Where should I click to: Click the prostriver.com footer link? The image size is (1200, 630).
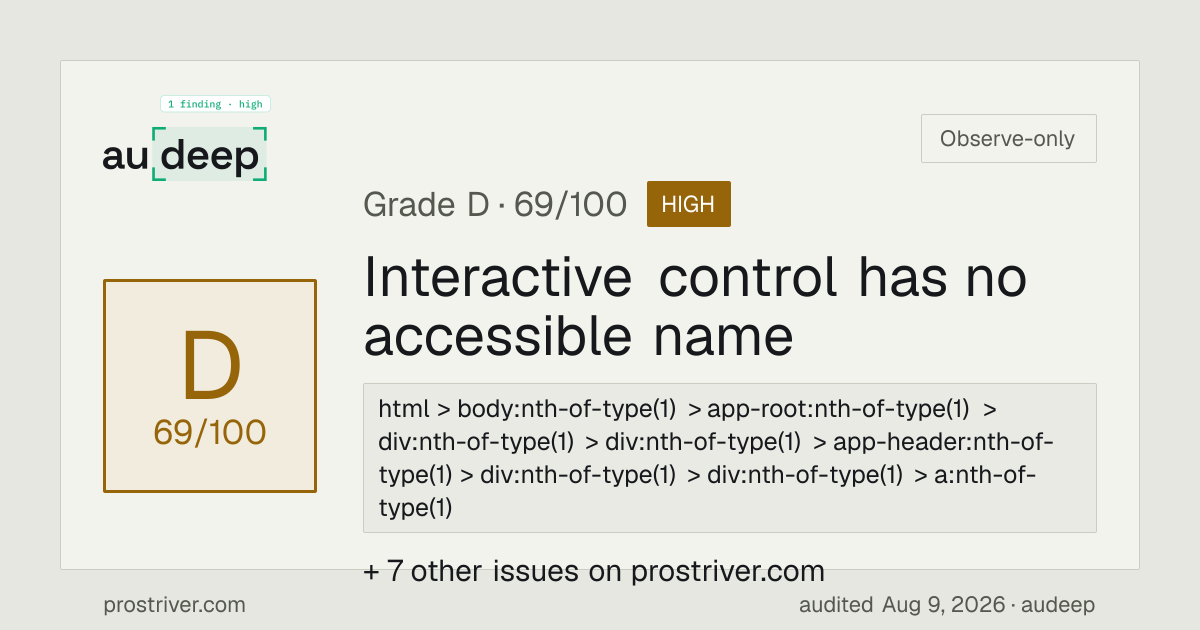[x=174, y=605]
